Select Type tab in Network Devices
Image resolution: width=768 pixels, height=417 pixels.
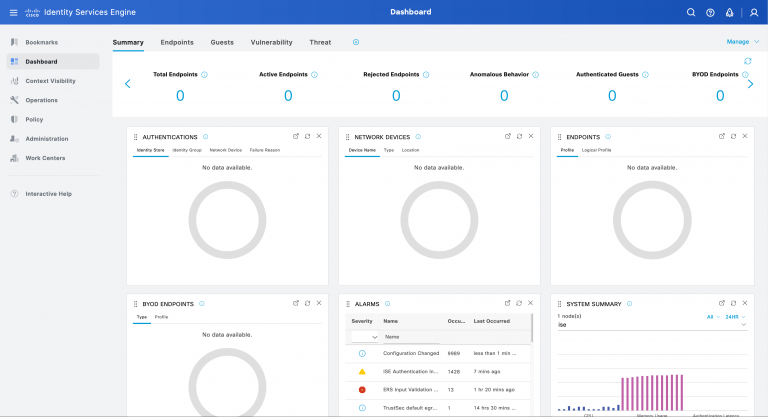[x=389, y=150]
